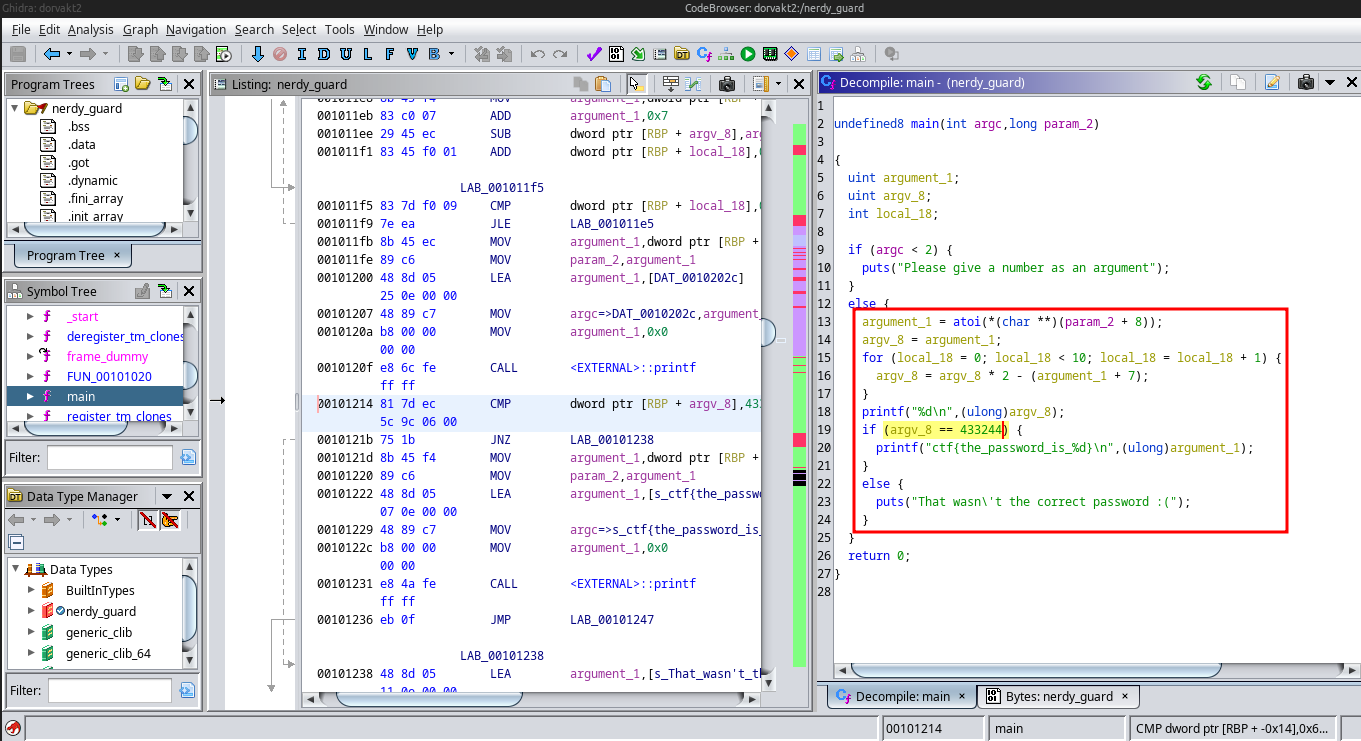This screenshot has width=1361, height=741.
Task: Go back using the Back arrow icon
Action: tap(51, 54)
